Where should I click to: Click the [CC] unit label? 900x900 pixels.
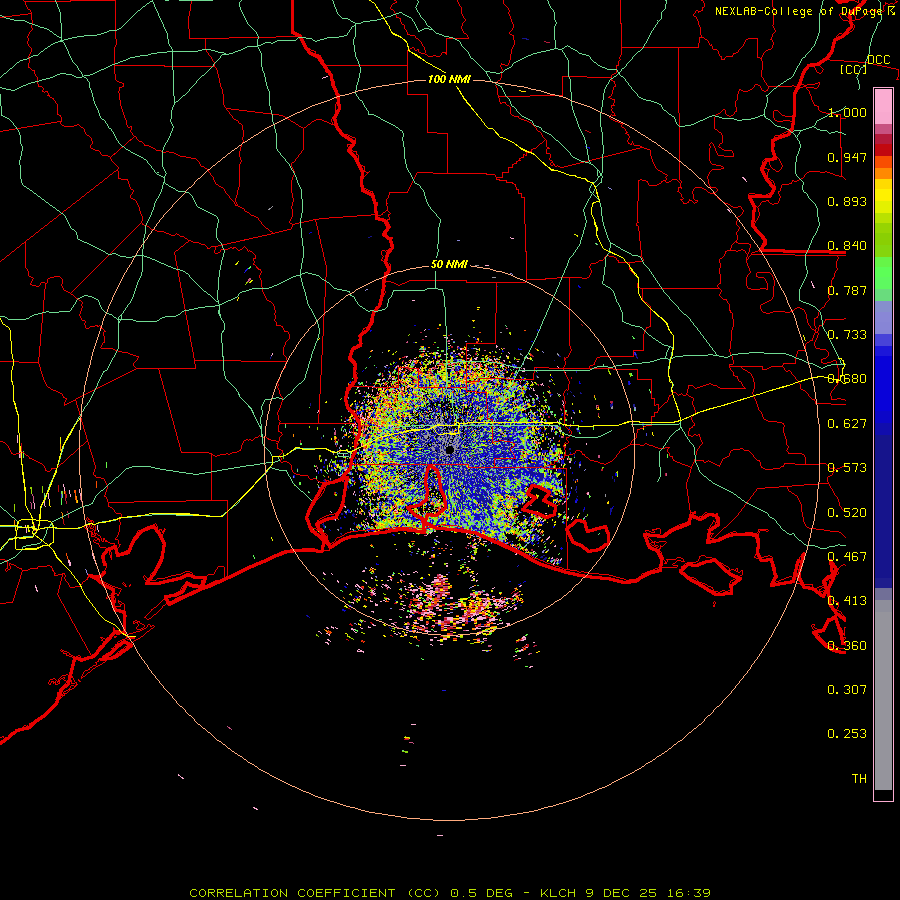(853, 70)
